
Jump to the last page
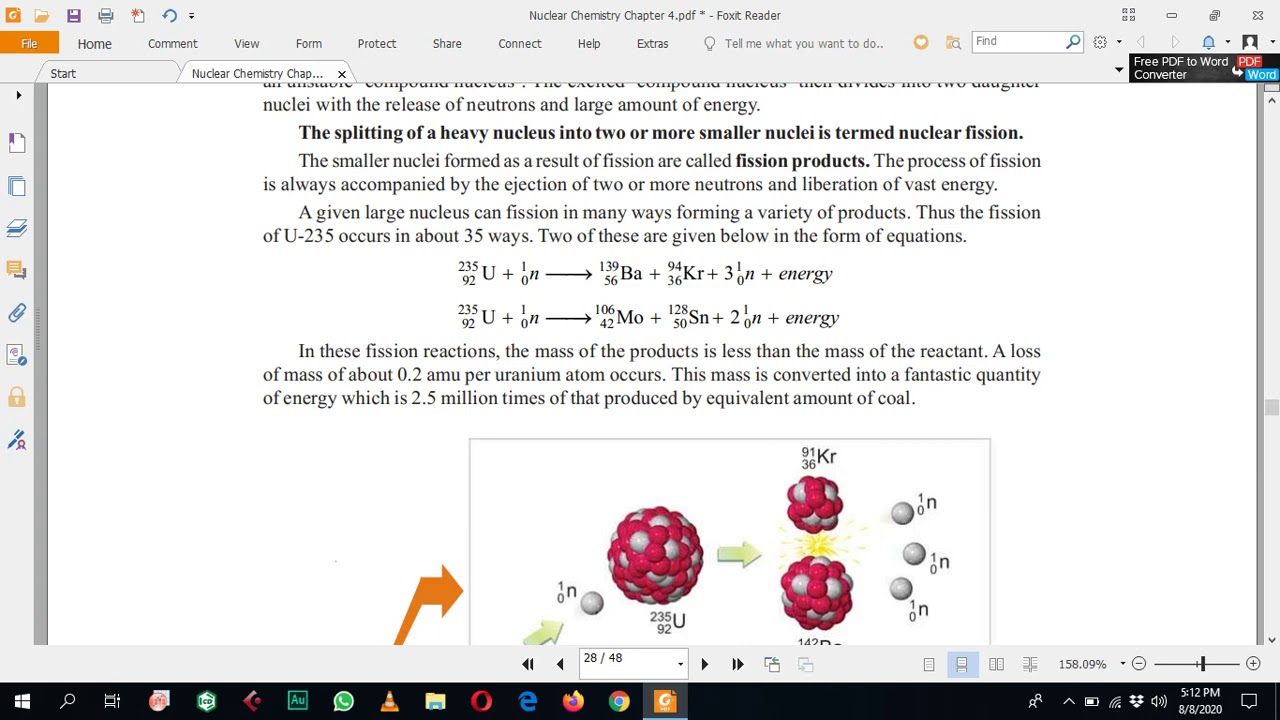tap(737, 664)
